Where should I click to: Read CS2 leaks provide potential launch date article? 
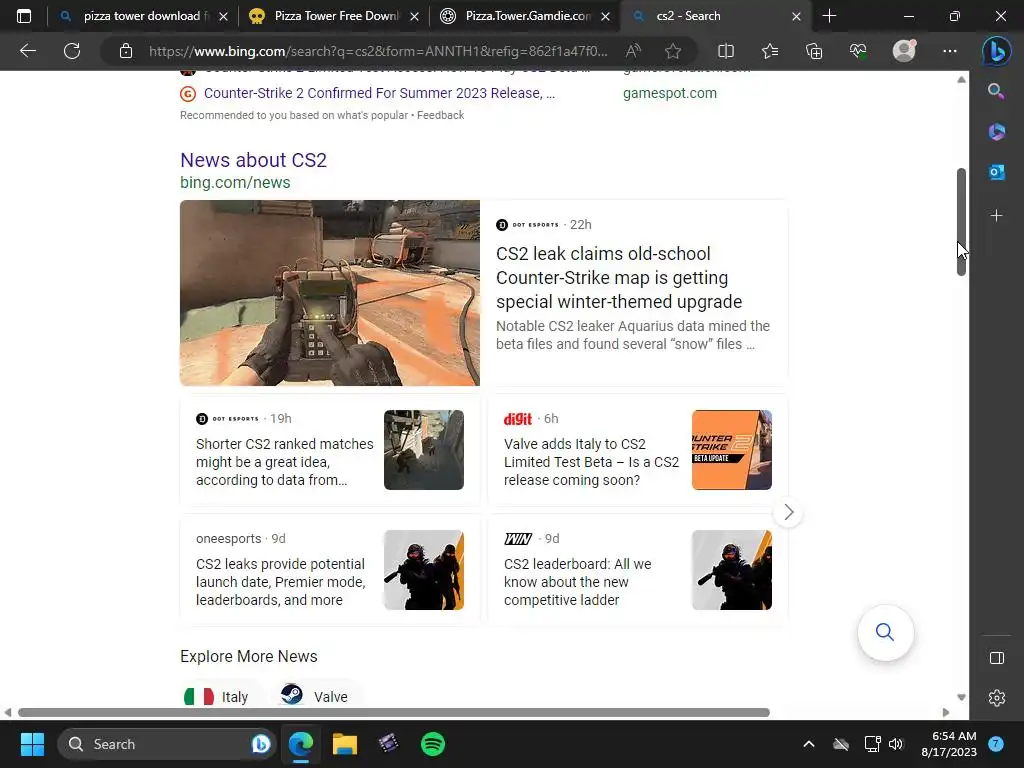coord(281,583)
